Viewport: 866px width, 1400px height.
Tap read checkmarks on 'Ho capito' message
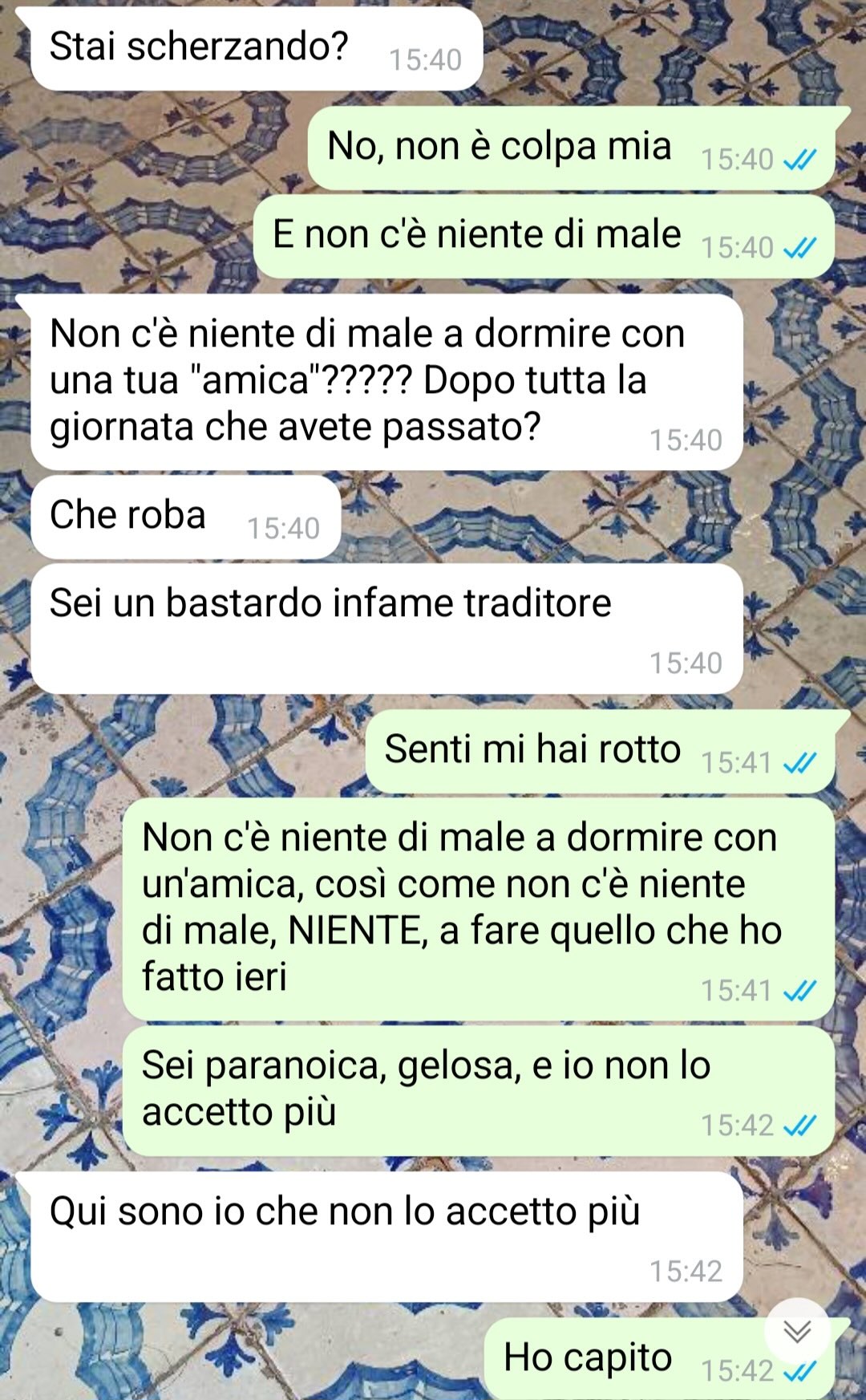click(x=799, y=1371)
